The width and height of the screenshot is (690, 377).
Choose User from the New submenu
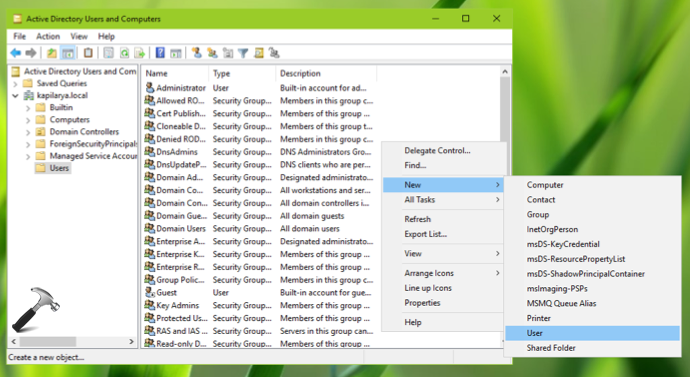[592, 333]
